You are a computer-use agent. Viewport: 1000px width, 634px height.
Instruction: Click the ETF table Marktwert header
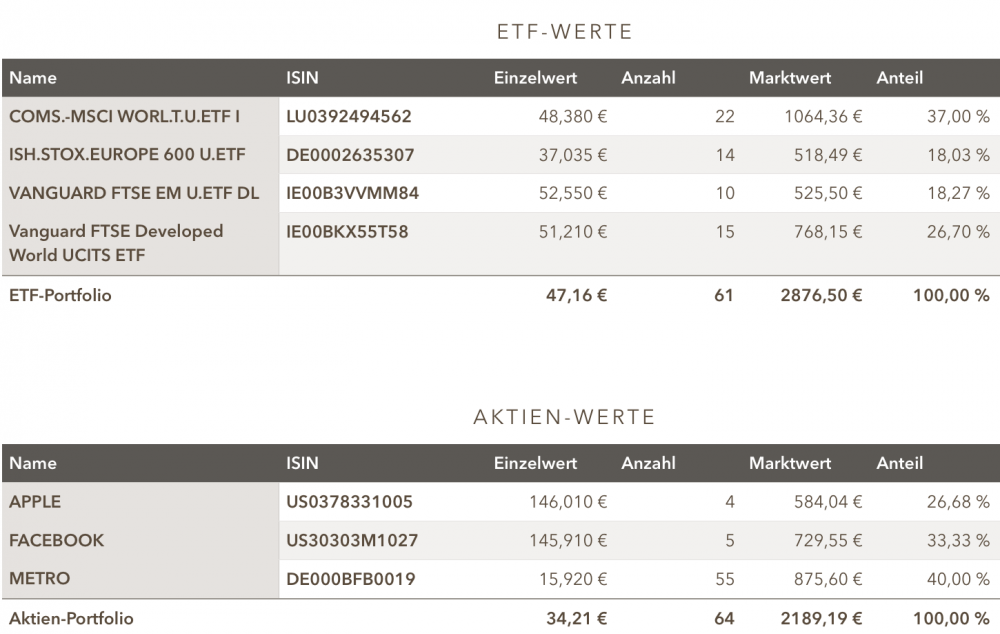pyautogui.click(x=789, y=78)
